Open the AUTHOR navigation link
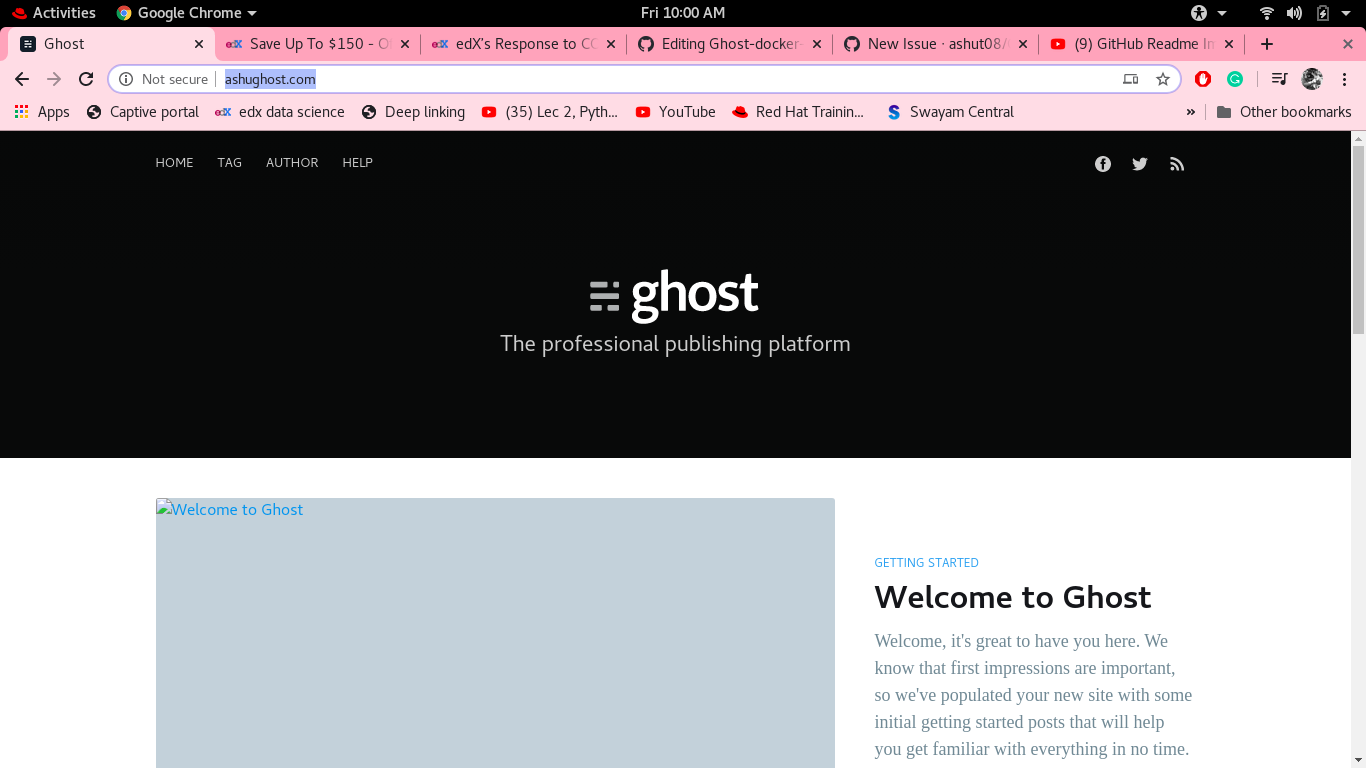 [292, 163]
